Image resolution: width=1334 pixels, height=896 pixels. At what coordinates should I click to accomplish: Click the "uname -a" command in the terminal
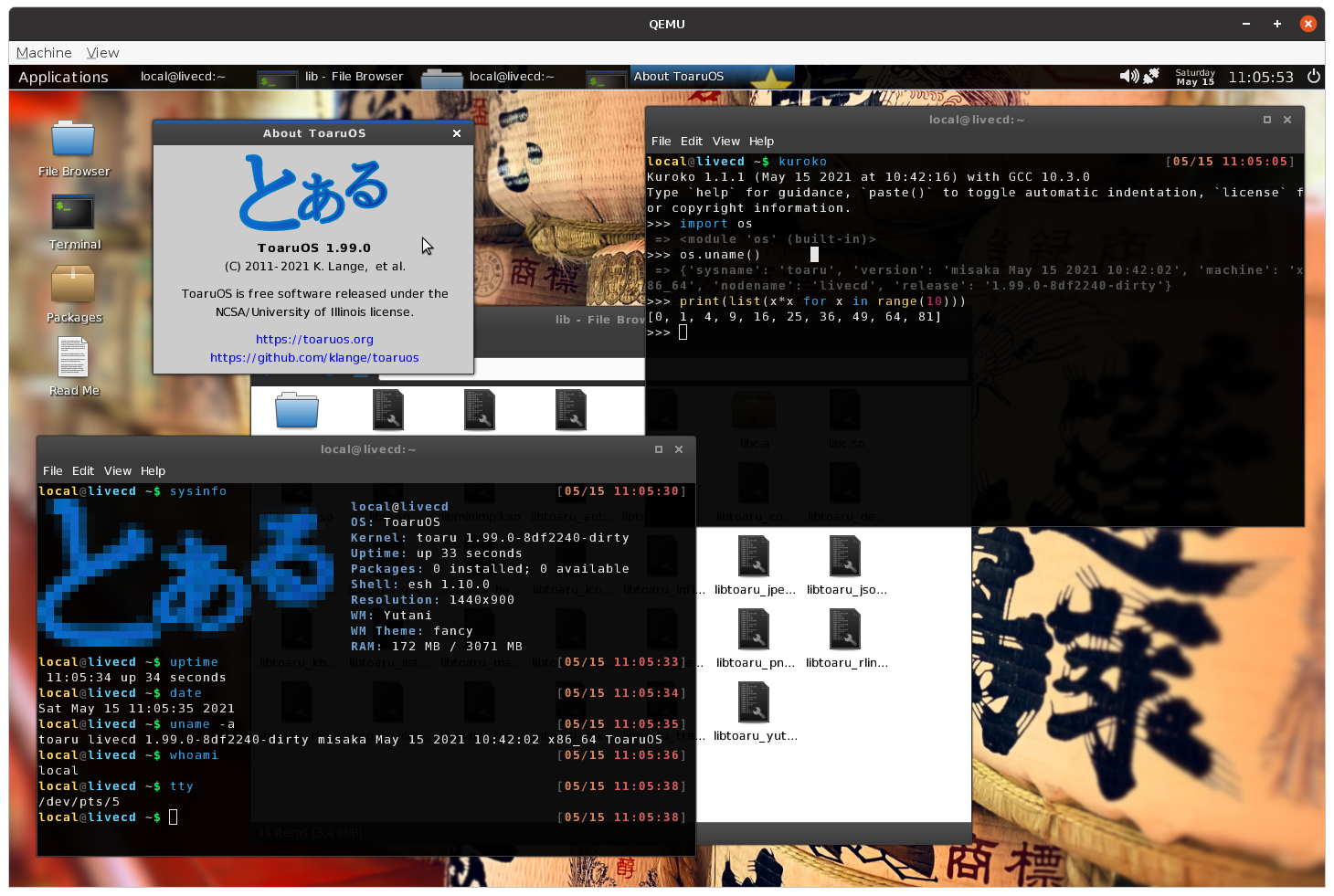[x=202, y=724]
